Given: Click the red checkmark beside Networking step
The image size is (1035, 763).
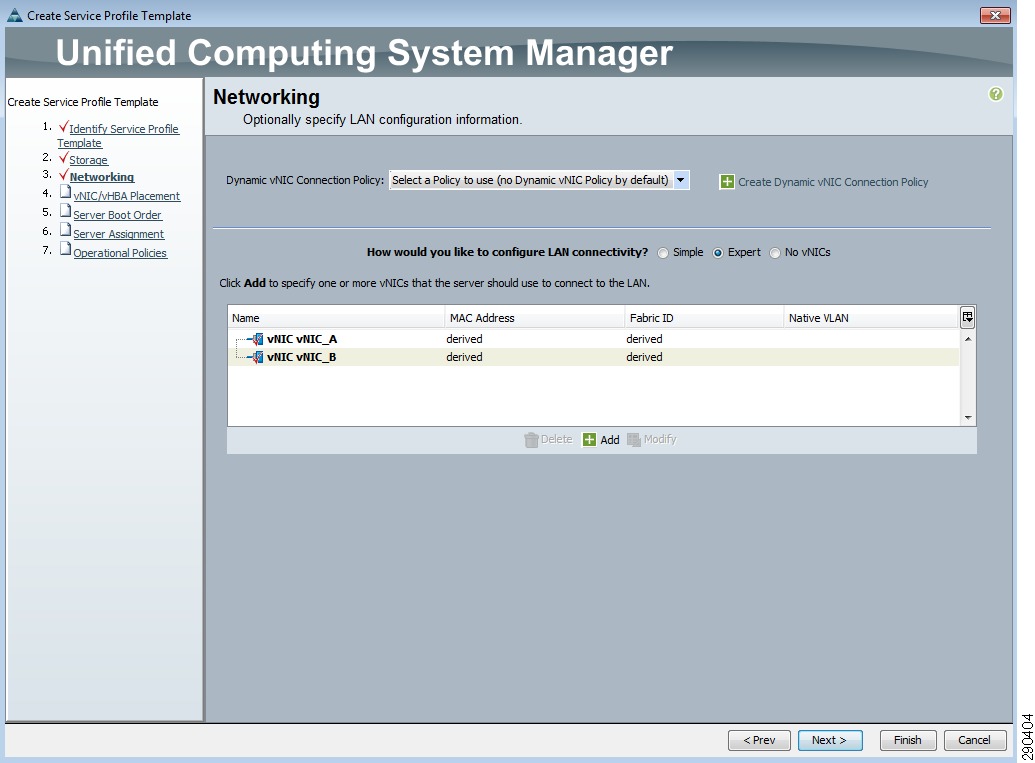Looking at the screenshot, I should coord(63,175).
